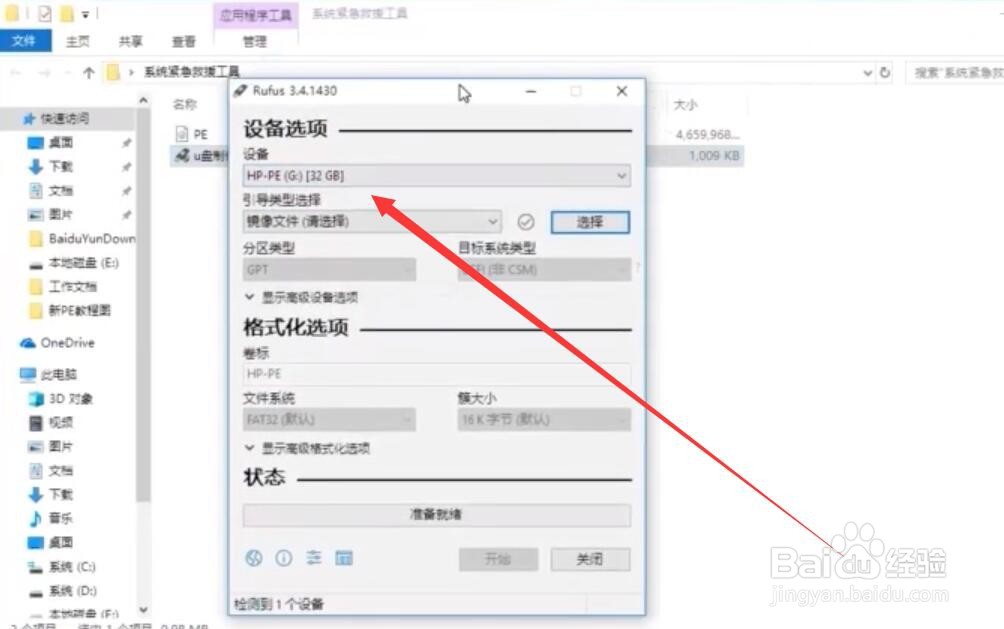Click 系统紧急救援工具 in address bar
The height and width of the screenshot is (629, 1004).
191,72
